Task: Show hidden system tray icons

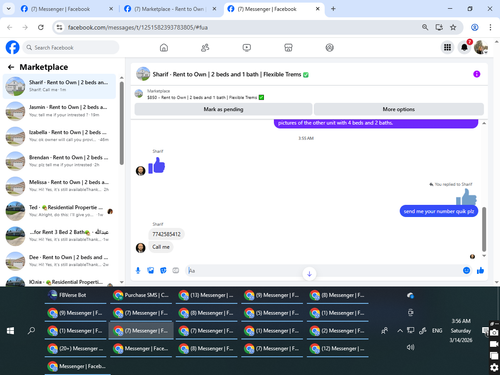Action: coord(400,331)
